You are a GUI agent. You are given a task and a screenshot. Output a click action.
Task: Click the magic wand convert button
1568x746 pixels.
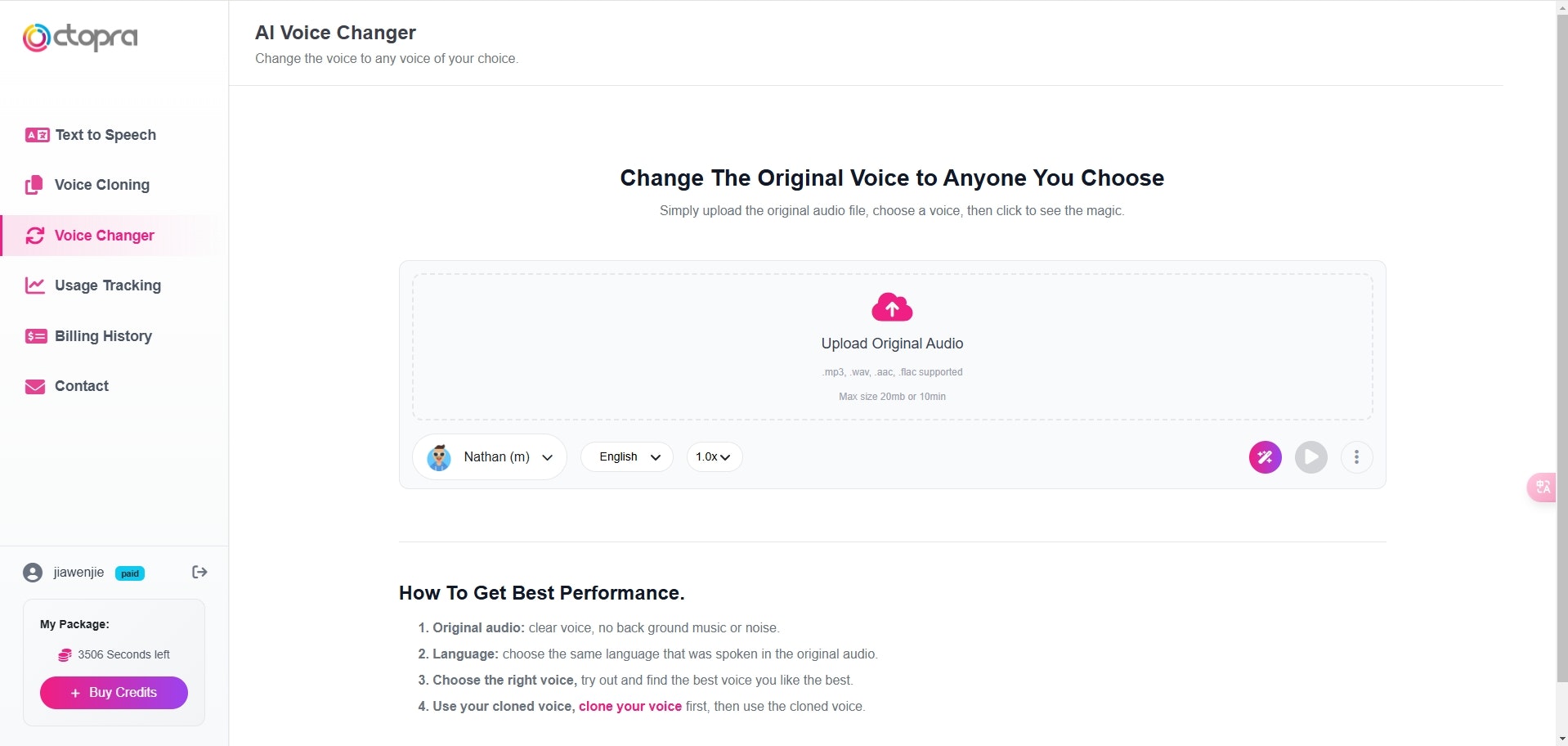coord(1265,457)
